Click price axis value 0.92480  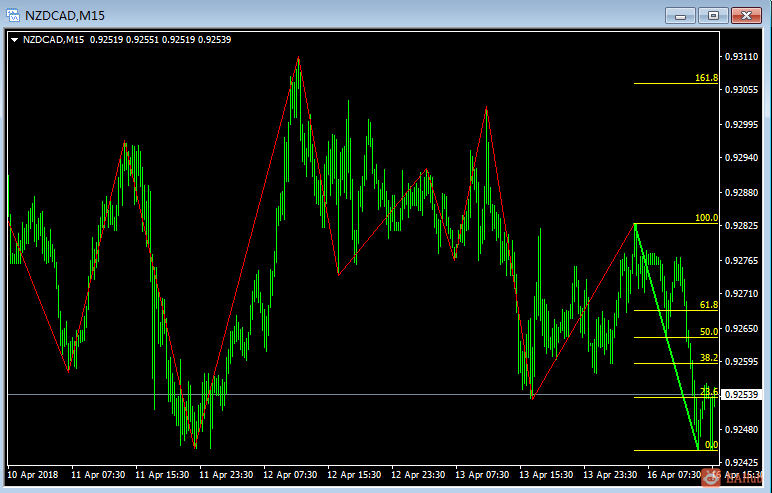741,429
